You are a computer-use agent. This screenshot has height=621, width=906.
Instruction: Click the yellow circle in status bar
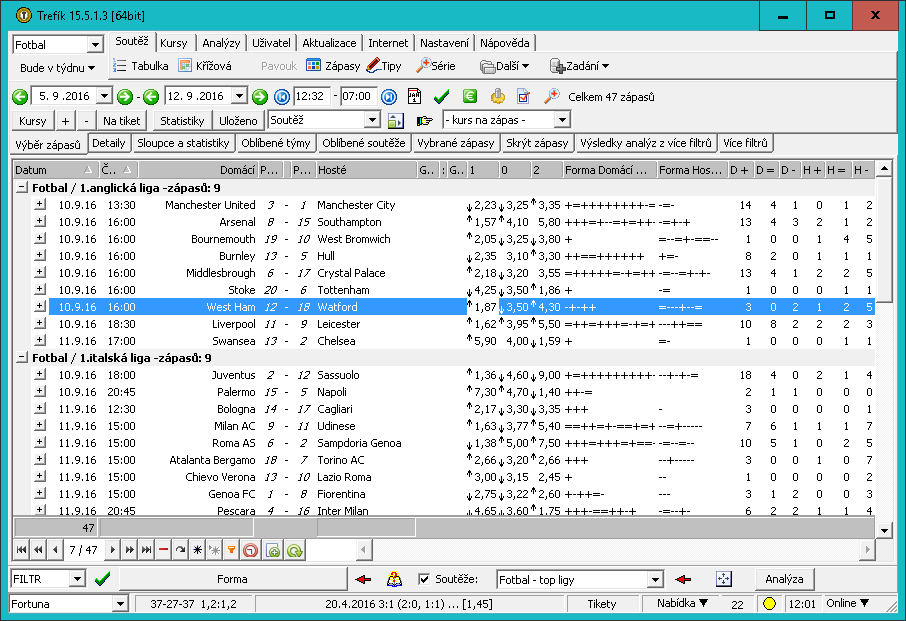[x=770, y=603]
